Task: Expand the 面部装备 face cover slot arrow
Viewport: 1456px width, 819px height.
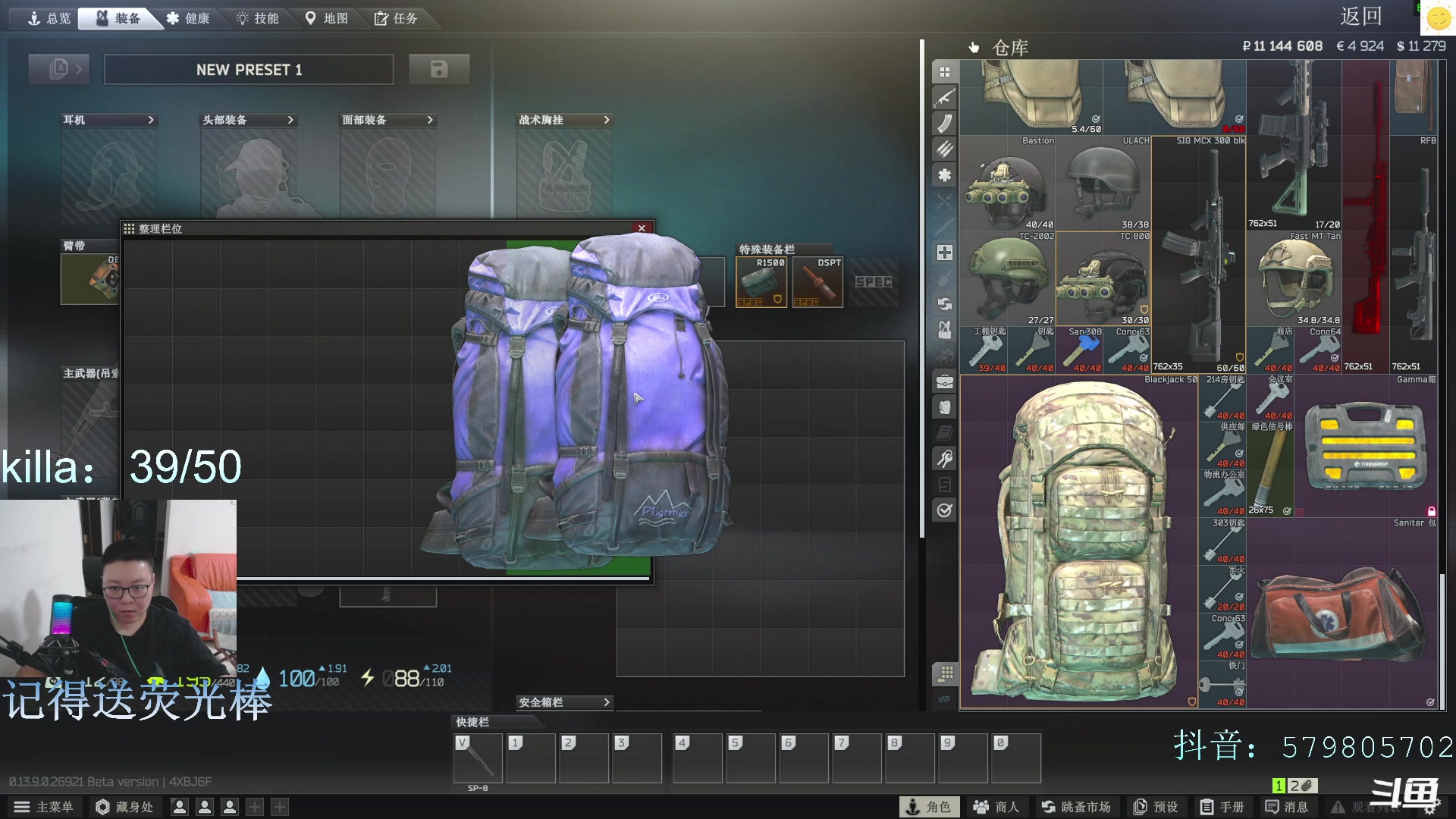Action: 430,120
